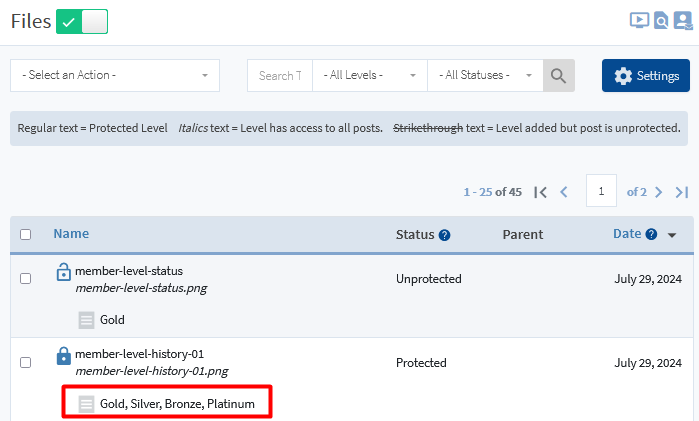Open the All Levels filter dropdown
The height and width of the screenshot is (421, 699).
370,75
